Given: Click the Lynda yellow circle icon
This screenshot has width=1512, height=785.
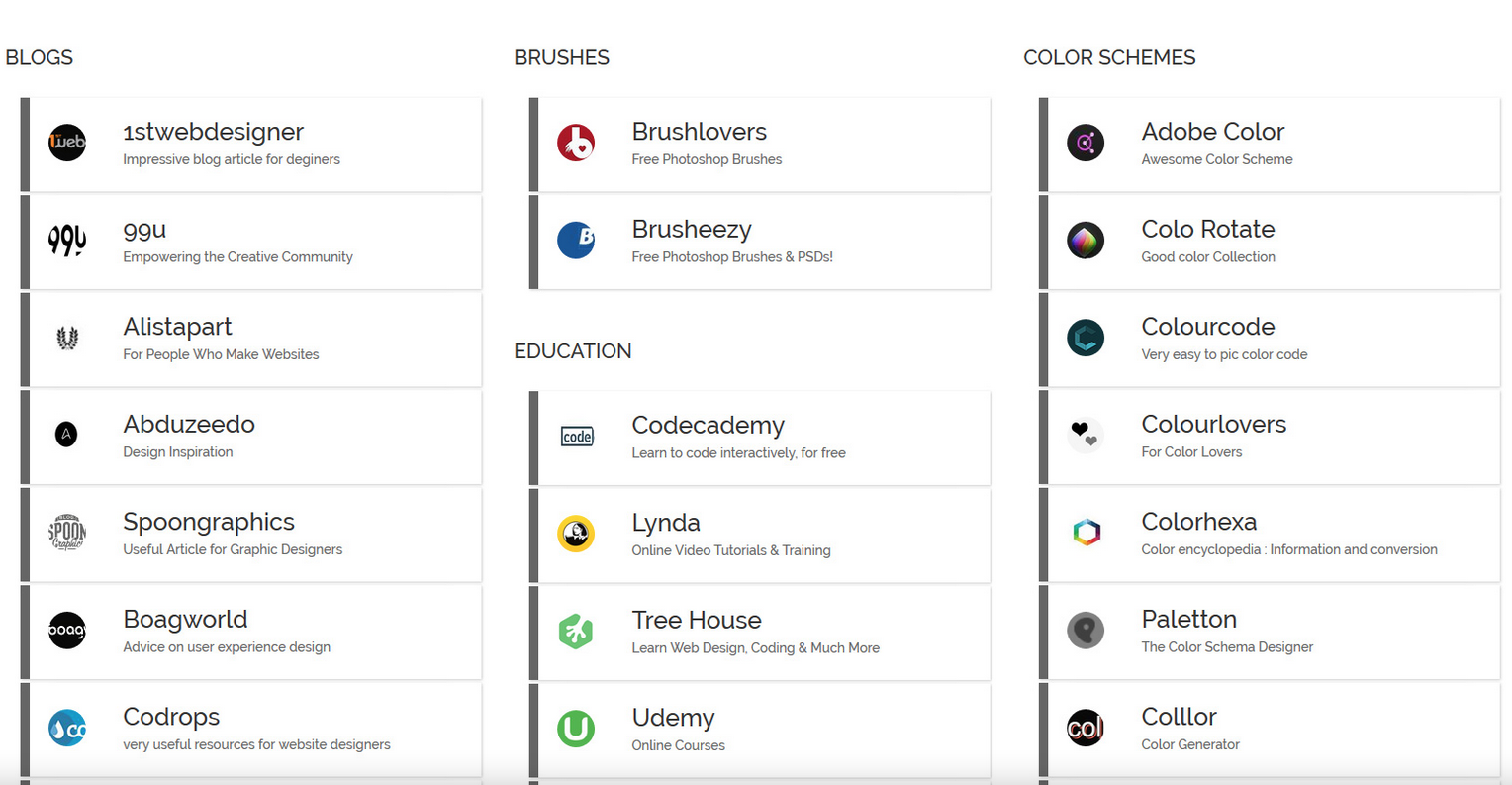Looking at the screenshot, I should 576,534.
